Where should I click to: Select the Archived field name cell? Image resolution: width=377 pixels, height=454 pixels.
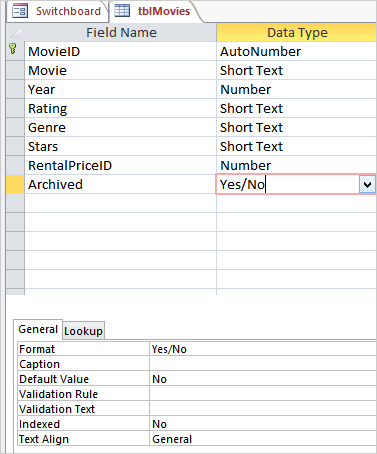tap(121, 184)
